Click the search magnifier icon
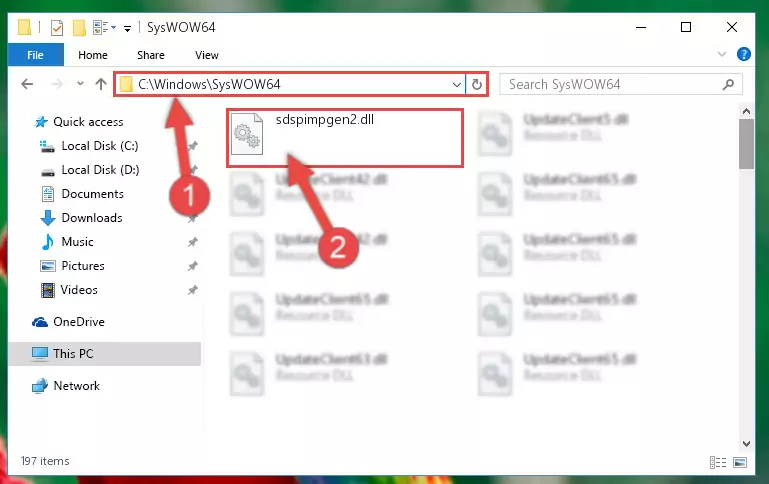The image size is (769, 484). tap(728, 84)
